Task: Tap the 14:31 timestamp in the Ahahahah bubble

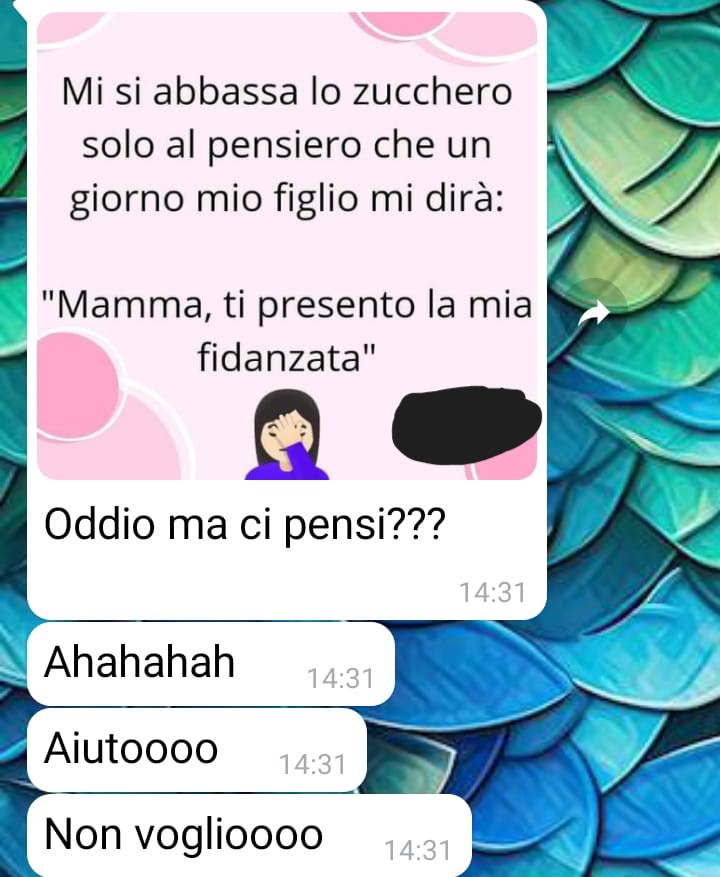Action: tap(340, 679)
